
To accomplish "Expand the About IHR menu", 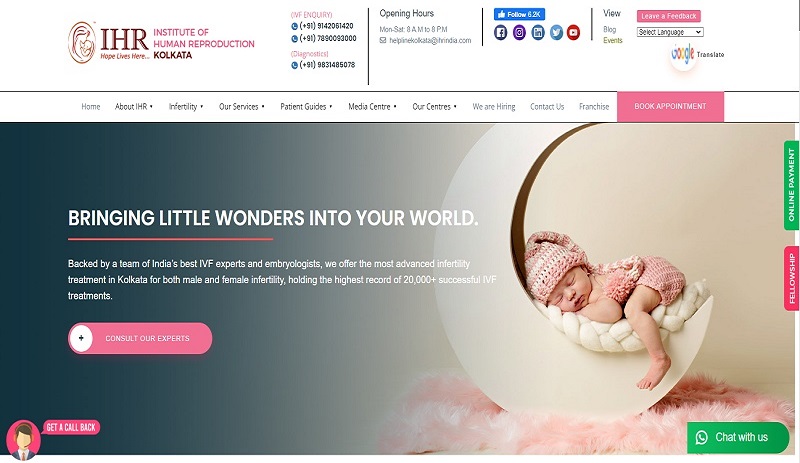I will click(x=134, y=107).
